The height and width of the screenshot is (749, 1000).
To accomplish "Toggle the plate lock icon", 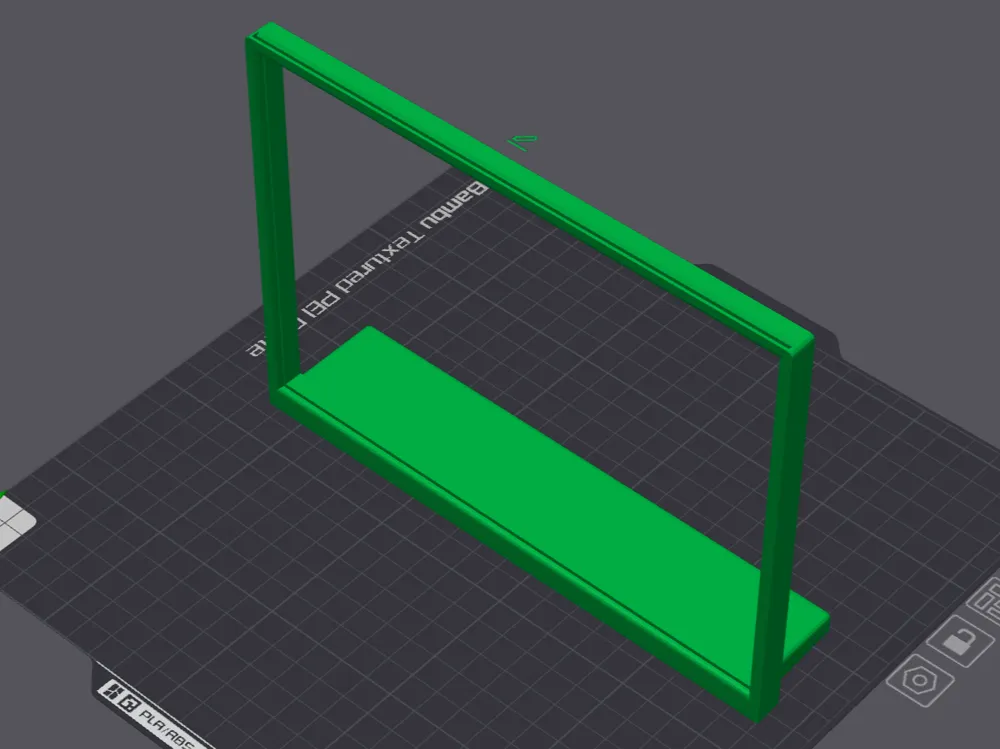I will click(x=960, y=641).
